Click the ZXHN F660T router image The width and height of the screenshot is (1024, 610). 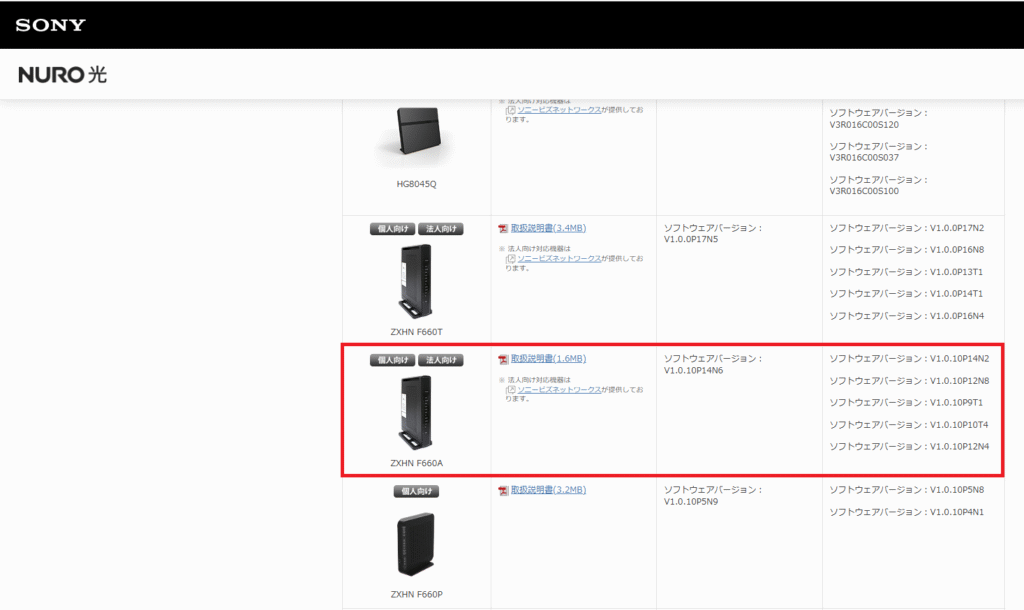pyautogui.click(x=416, y=282)
